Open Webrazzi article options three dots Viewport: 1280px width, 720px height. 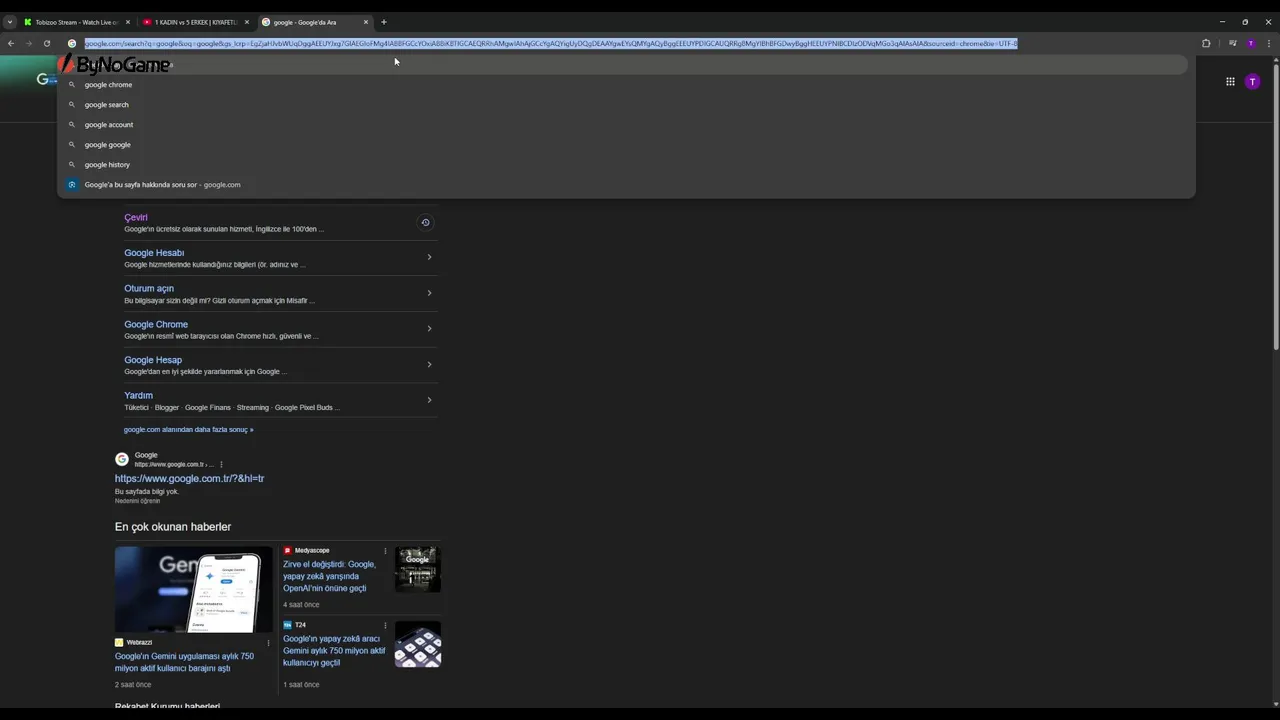point(268,643)
